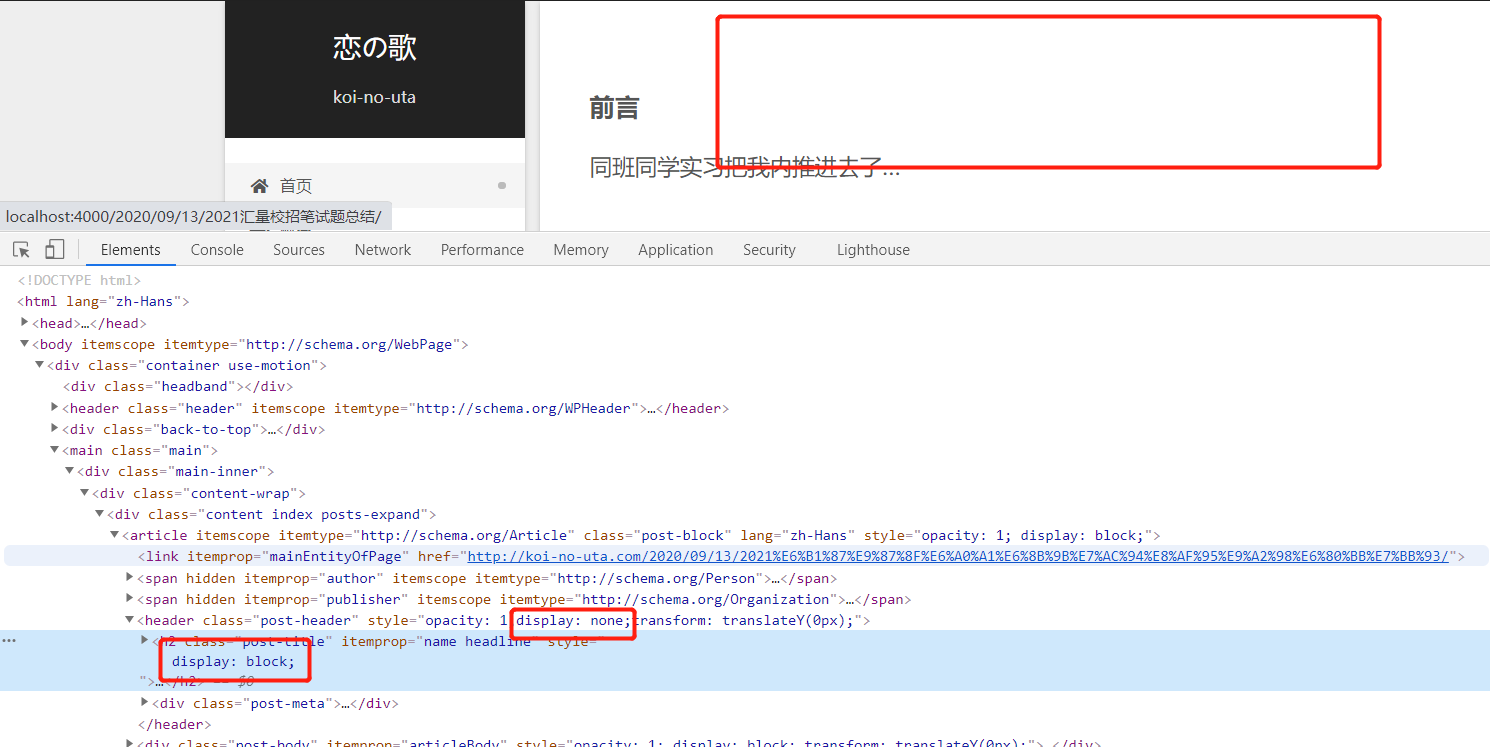
Task: Click the 同班同学实习把我内推进去了 paragraph
Action: 745,168
